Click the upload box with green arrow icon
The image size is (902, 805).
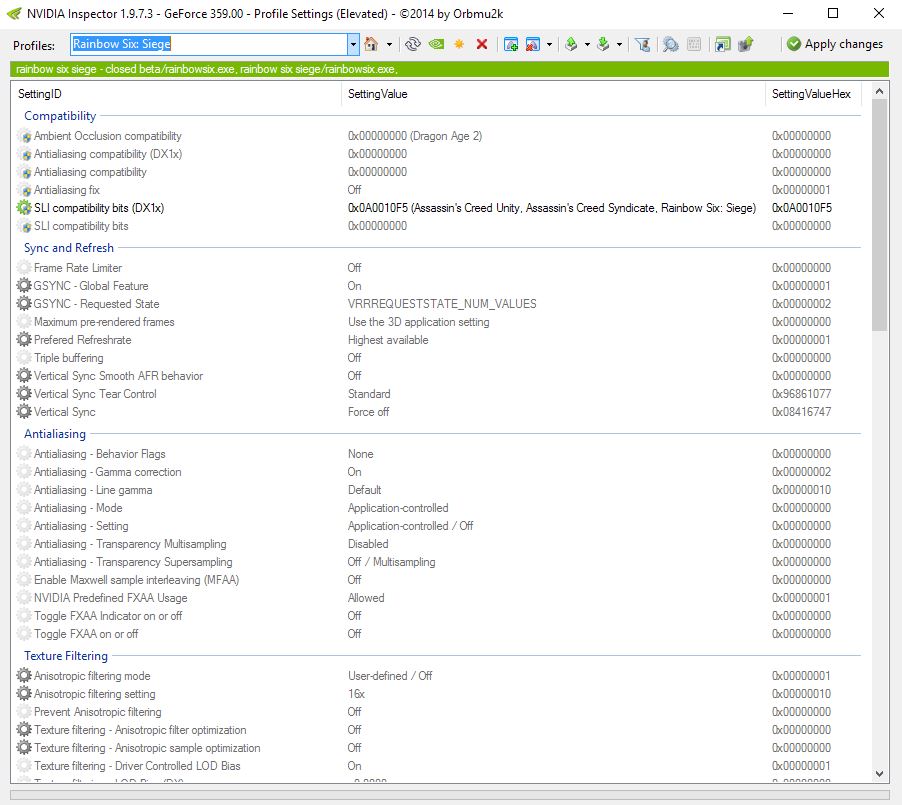click(746, 44)
